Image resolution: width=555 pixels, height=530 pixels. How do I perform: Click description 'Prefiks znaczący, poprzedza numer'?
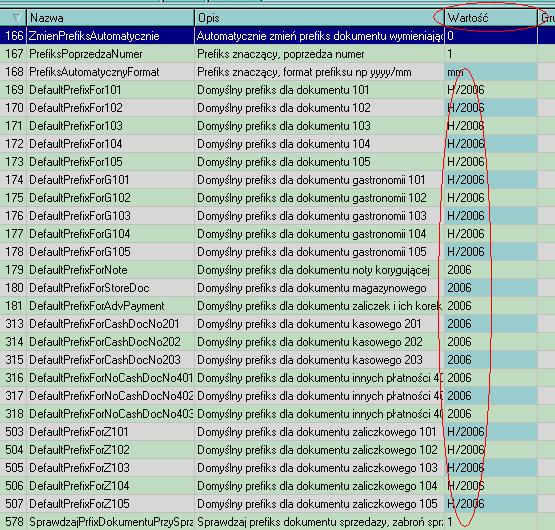click(x=281, y=54)
